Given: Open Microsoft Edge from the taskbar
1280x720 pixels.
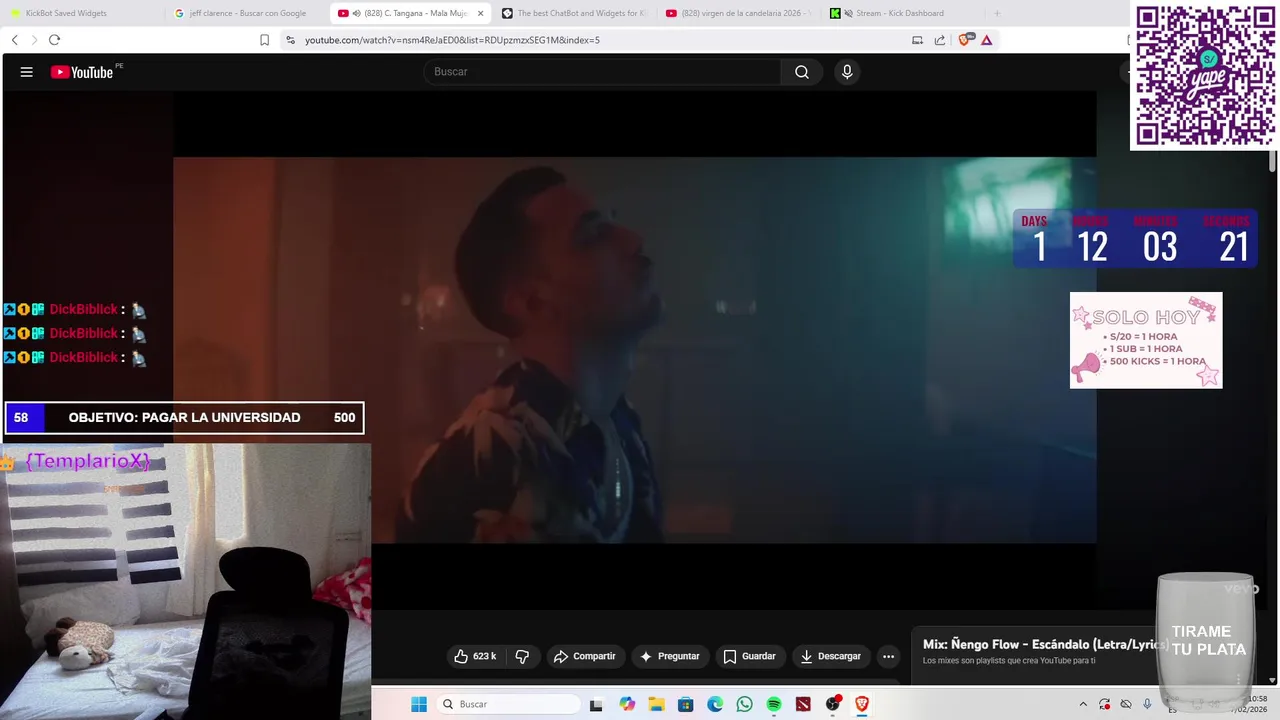Looking at the screenshot, I should [715, 704].
